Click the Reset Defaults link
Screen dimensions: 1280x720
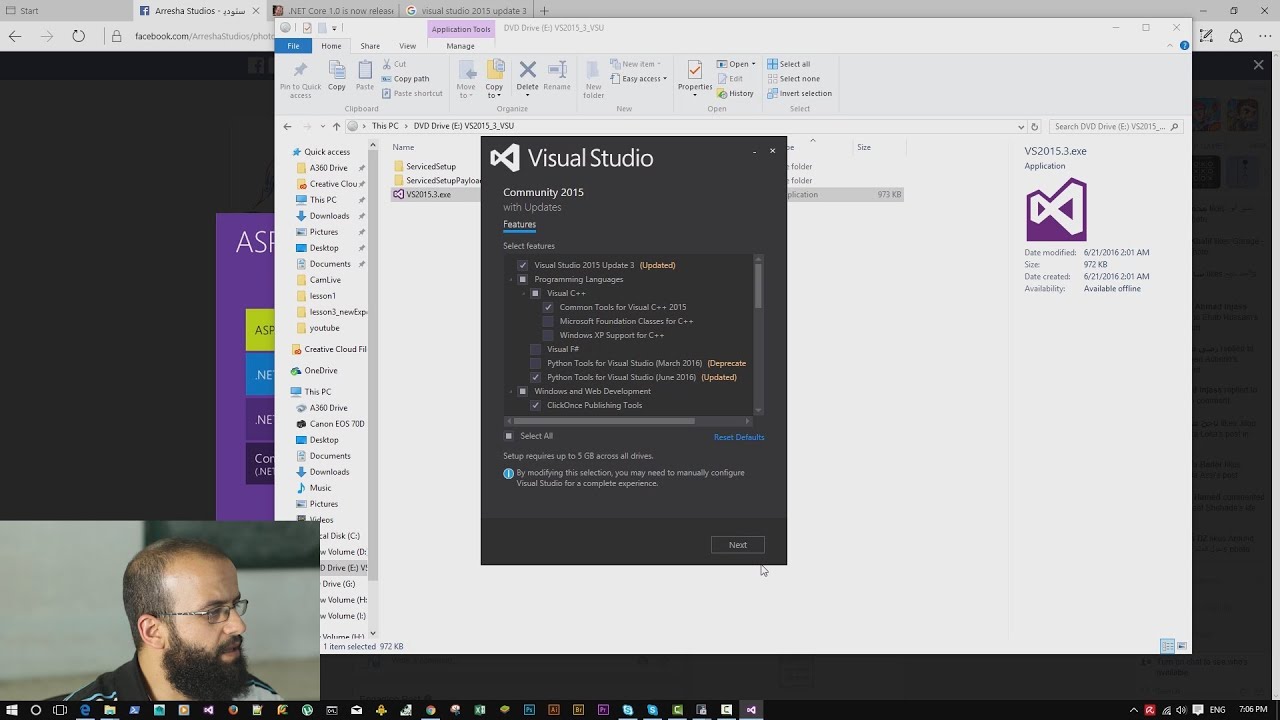click(739, 437)
